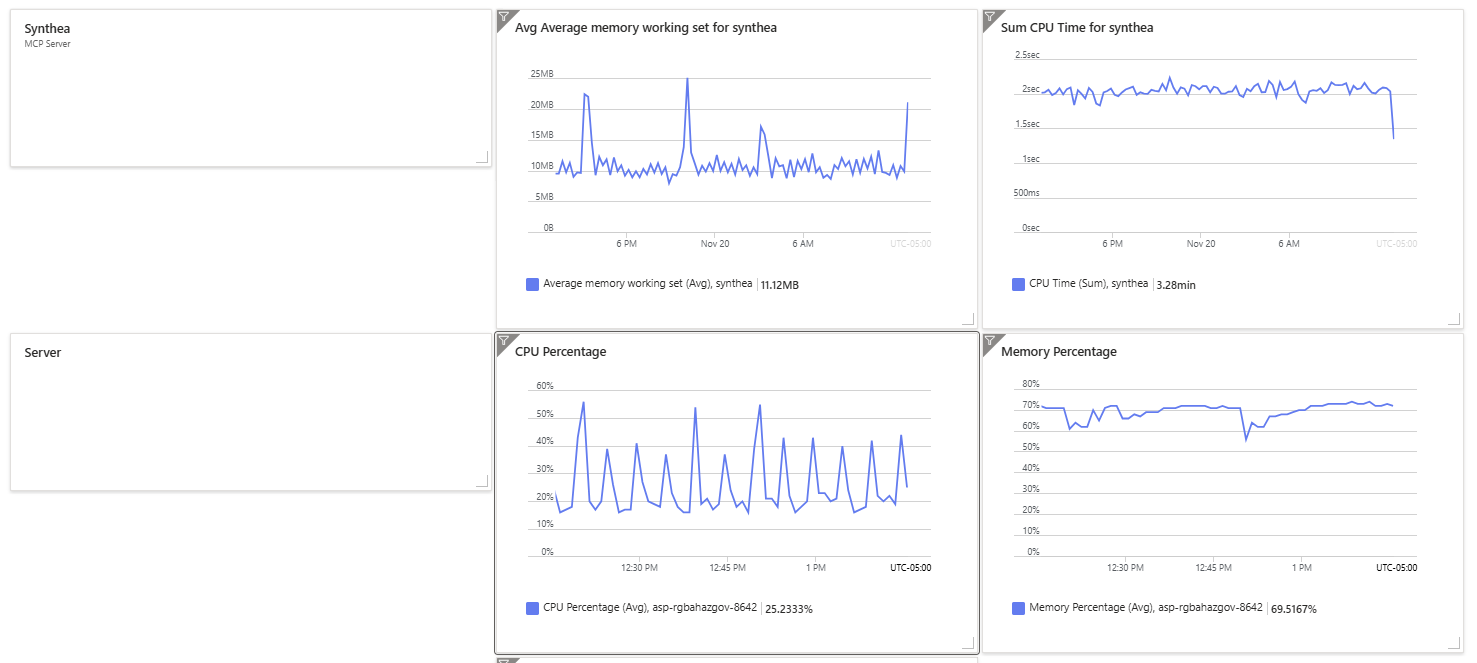
Task: Select the "Server" tile title
Action: 43,352
